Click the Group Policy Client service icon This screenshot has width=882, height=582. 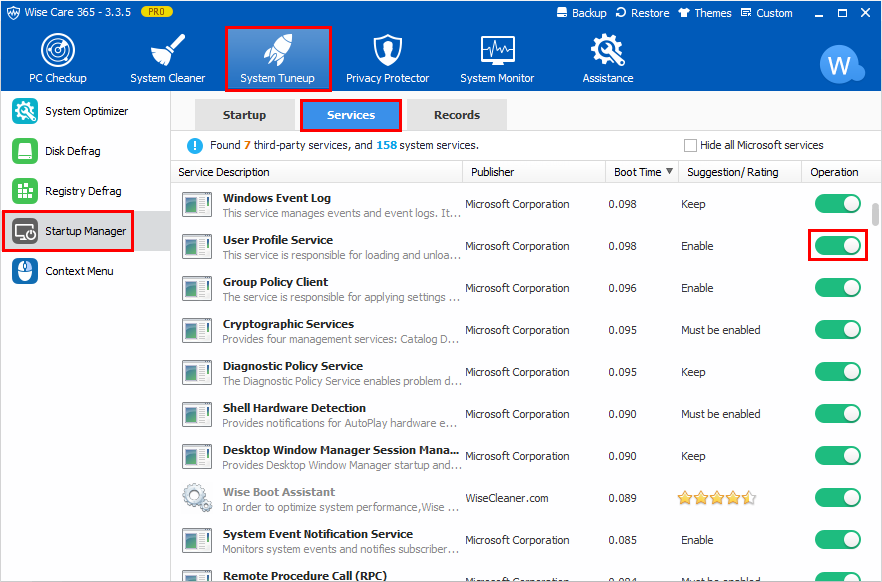pyautogui.click(x=197, y=288)
